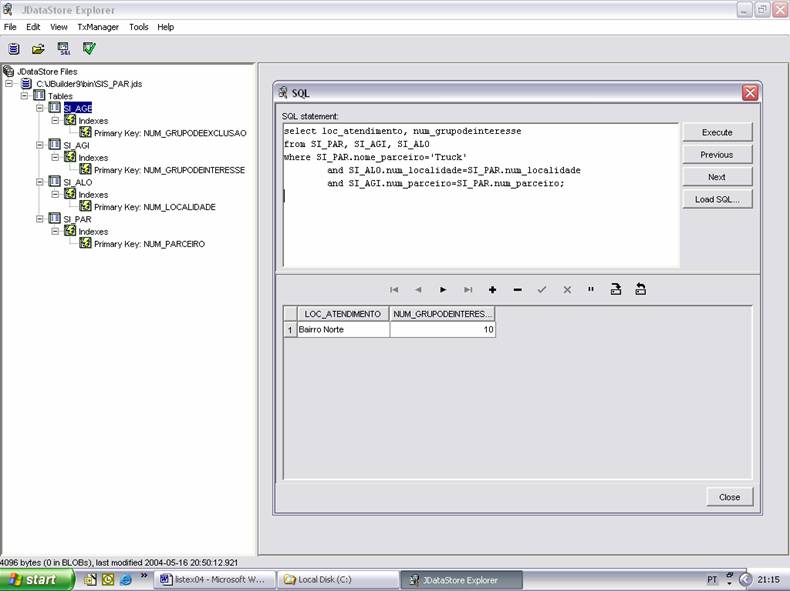
Task: Click the Previous button
Action: tap(717, 155)
